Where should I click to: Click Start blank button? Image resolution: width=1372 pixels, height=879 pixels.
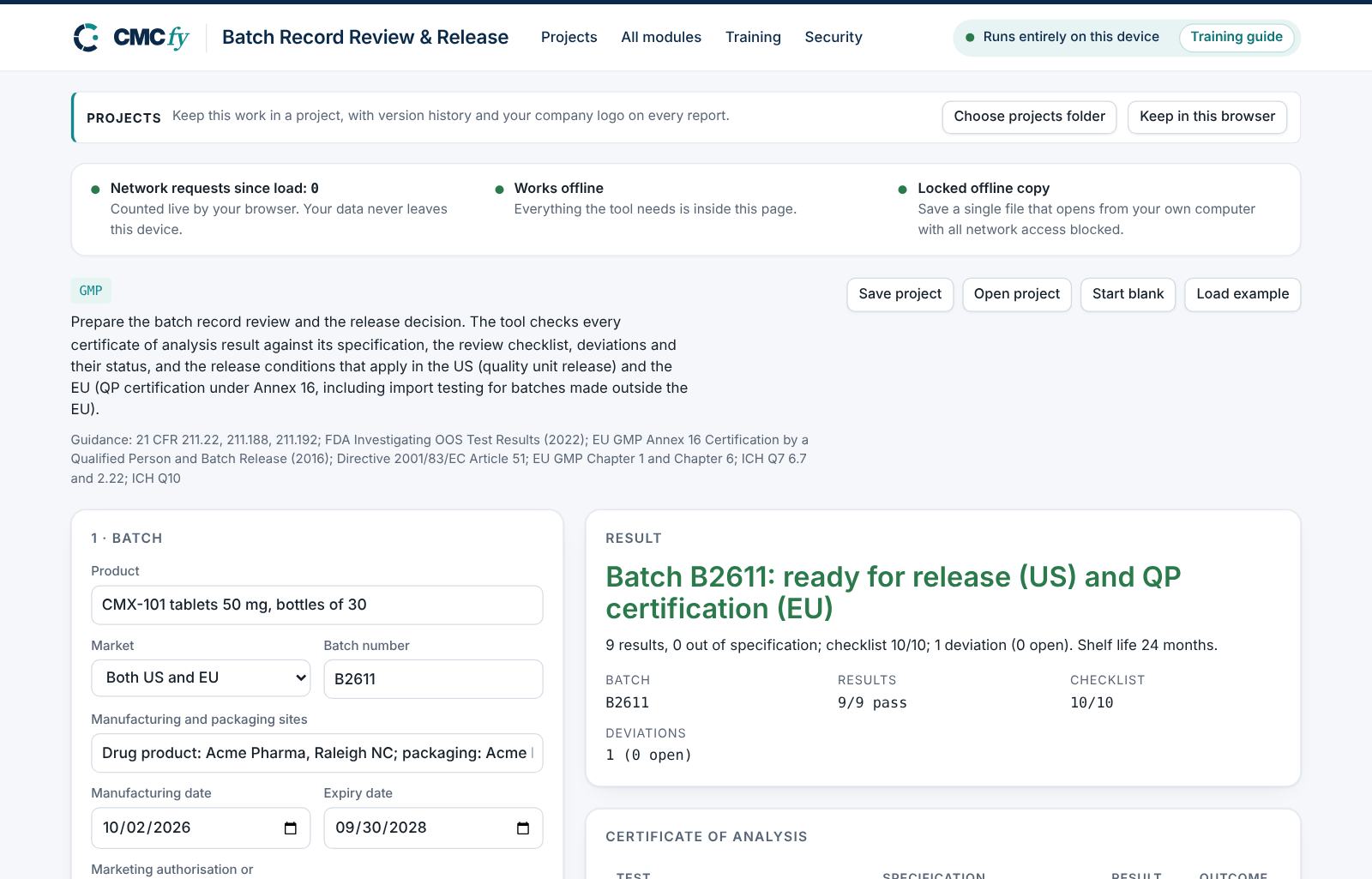coord(1128,294)
